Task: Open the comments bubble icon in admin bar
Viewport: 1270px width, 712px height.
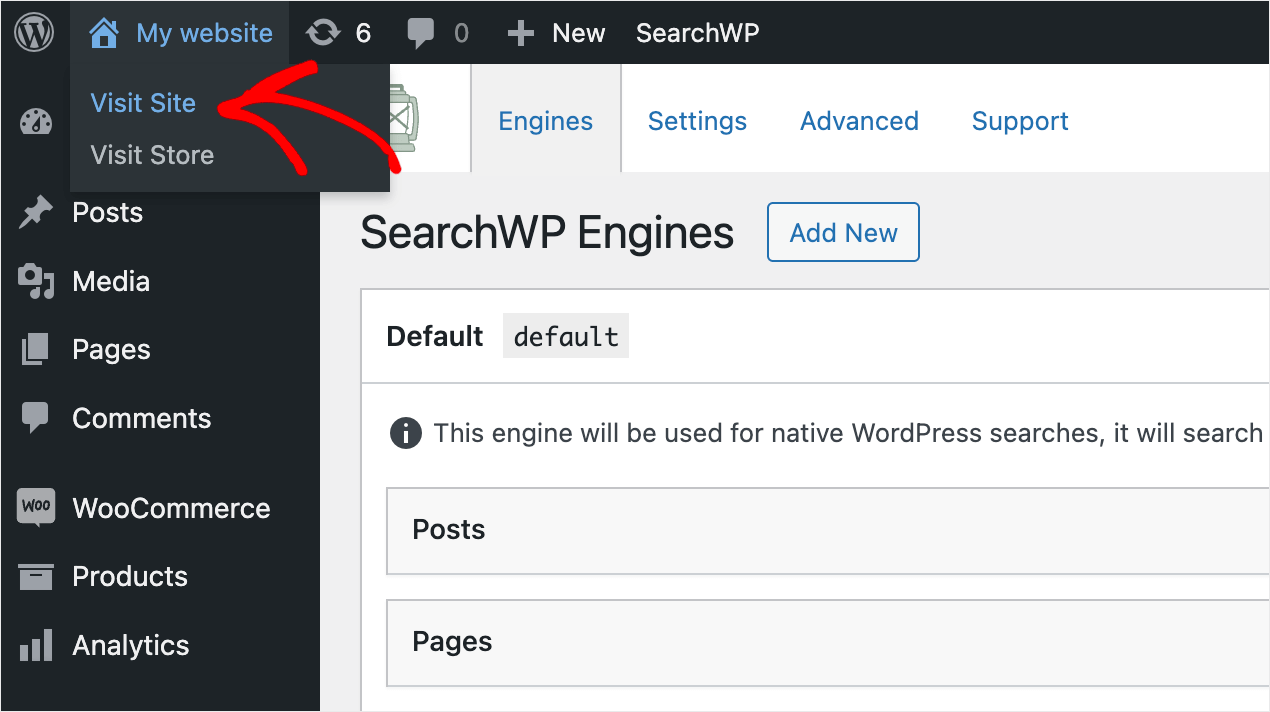Action: coord(421,34)
